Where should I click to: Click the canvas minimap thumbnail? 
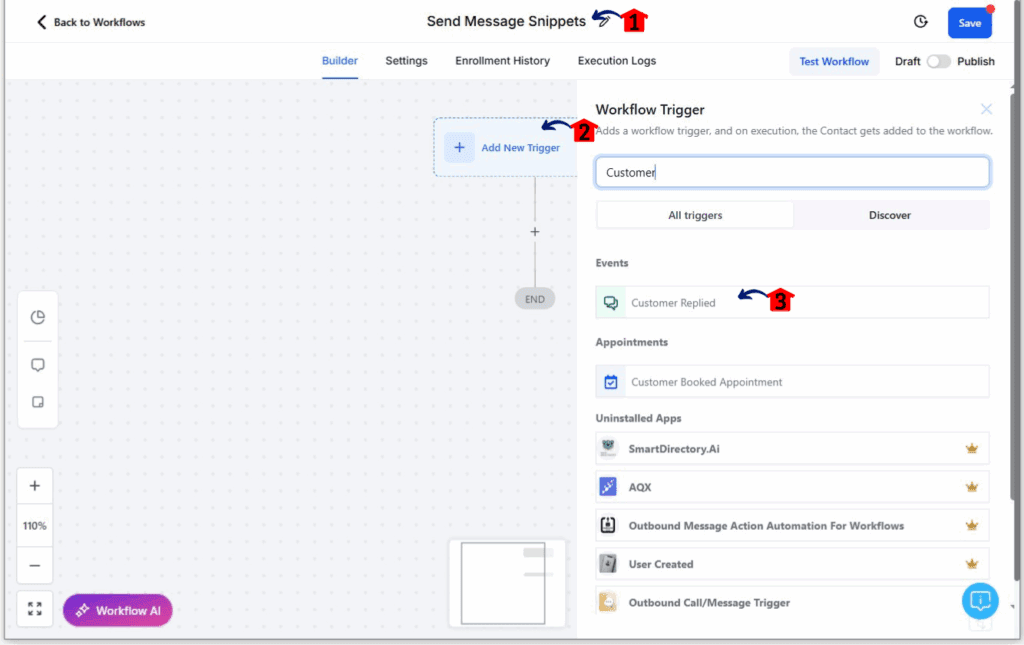coord(507,583)
